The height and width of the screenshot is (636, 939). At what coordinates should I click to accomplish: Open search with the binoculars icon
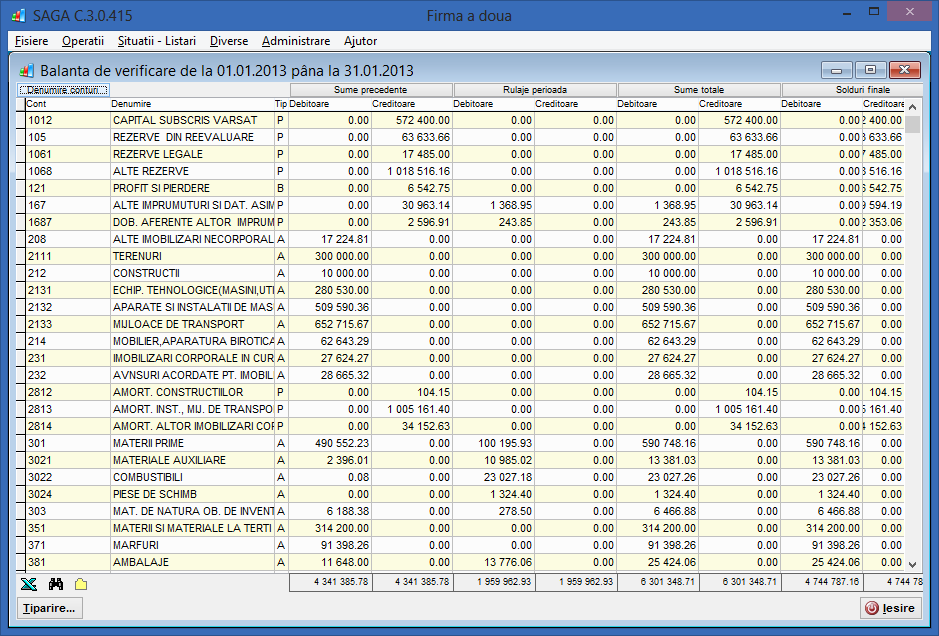pos(56,583)
